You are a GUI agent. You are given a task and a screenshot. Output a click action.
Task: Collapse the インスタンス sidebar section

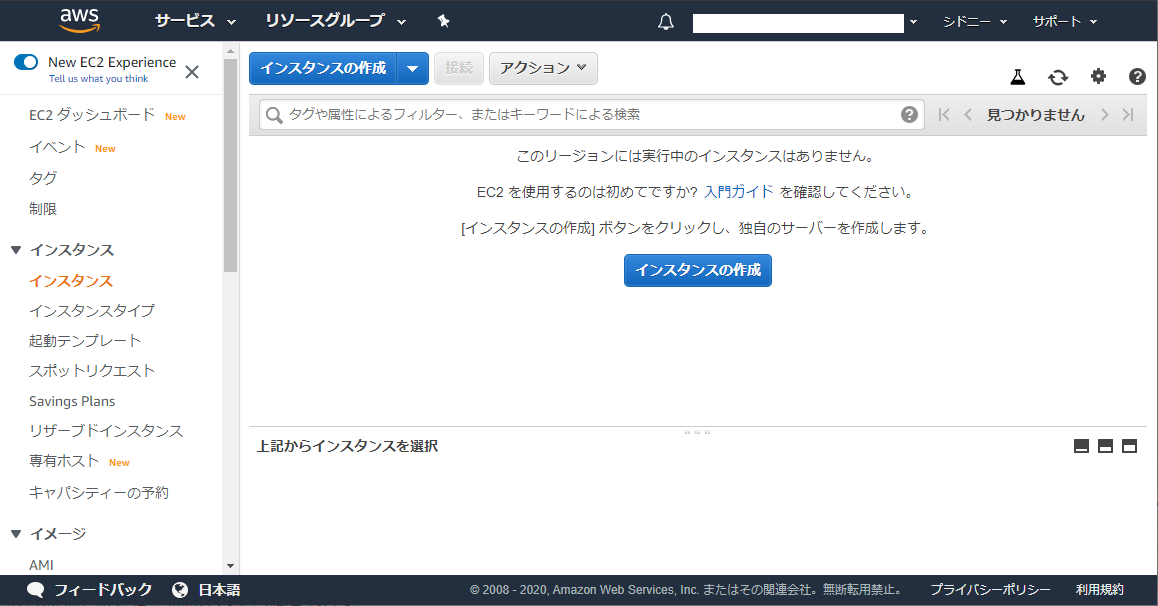click(x=16, y=250)
